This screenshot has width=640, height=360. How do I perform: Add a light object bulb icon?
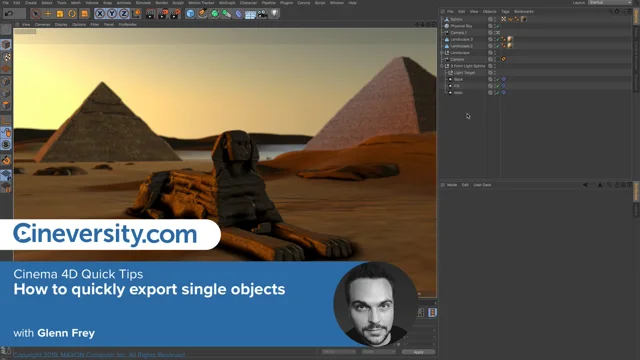coord(274,14)
